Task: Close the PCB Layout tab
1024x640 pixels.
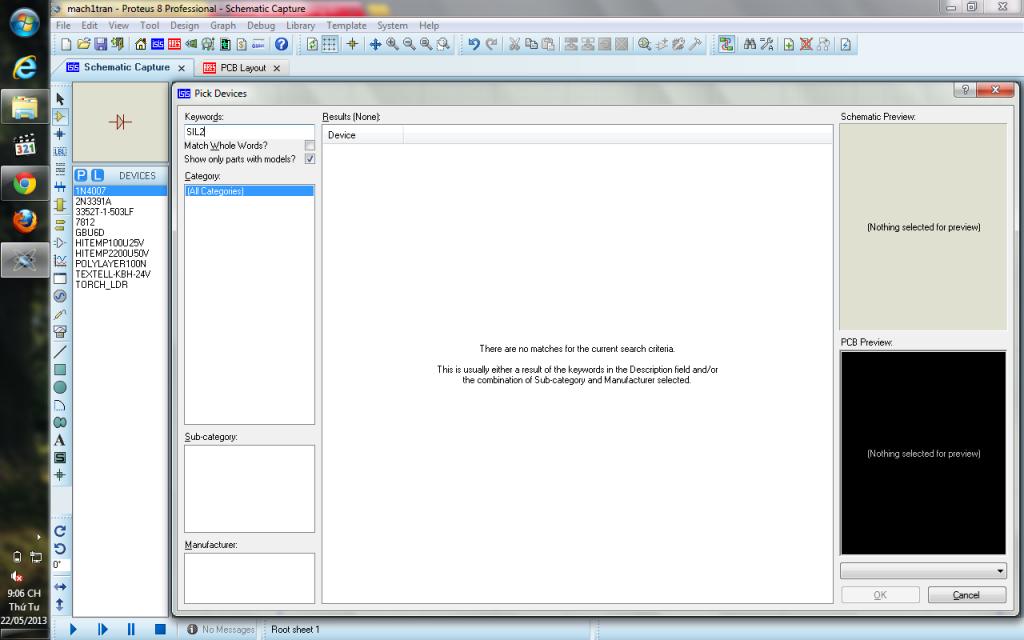Action: click(x=277, y=68)
